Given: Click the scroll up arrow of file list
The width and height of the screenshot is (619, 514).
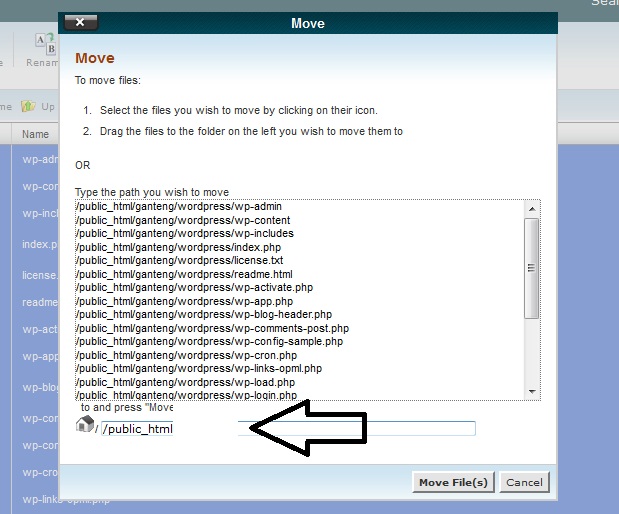Looking at the screenshot, I should tap(532, 209).
